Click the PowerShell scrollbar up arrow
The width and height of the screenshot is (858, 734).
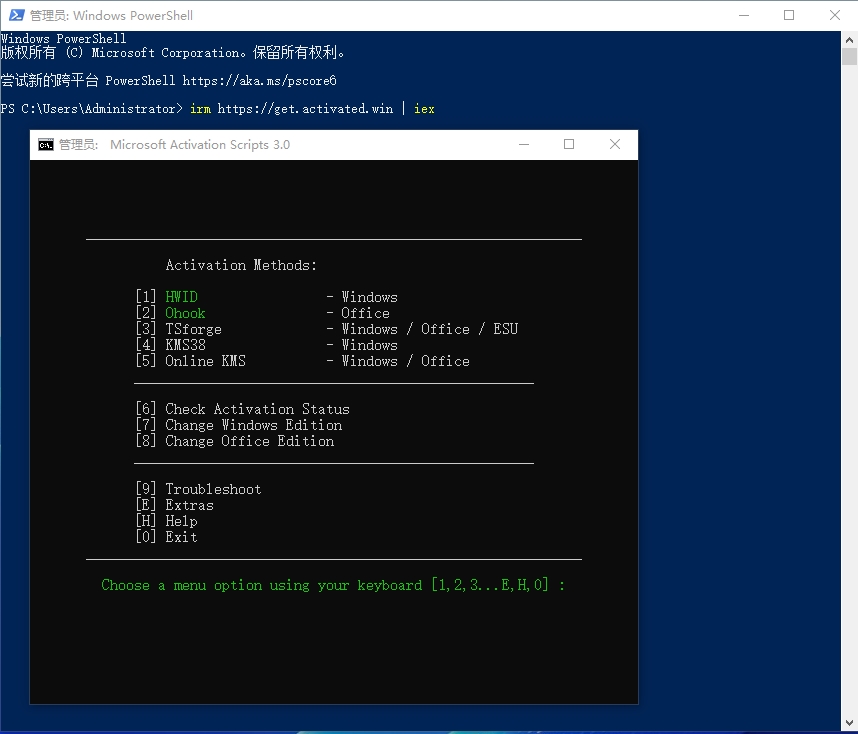coord(849,39)
